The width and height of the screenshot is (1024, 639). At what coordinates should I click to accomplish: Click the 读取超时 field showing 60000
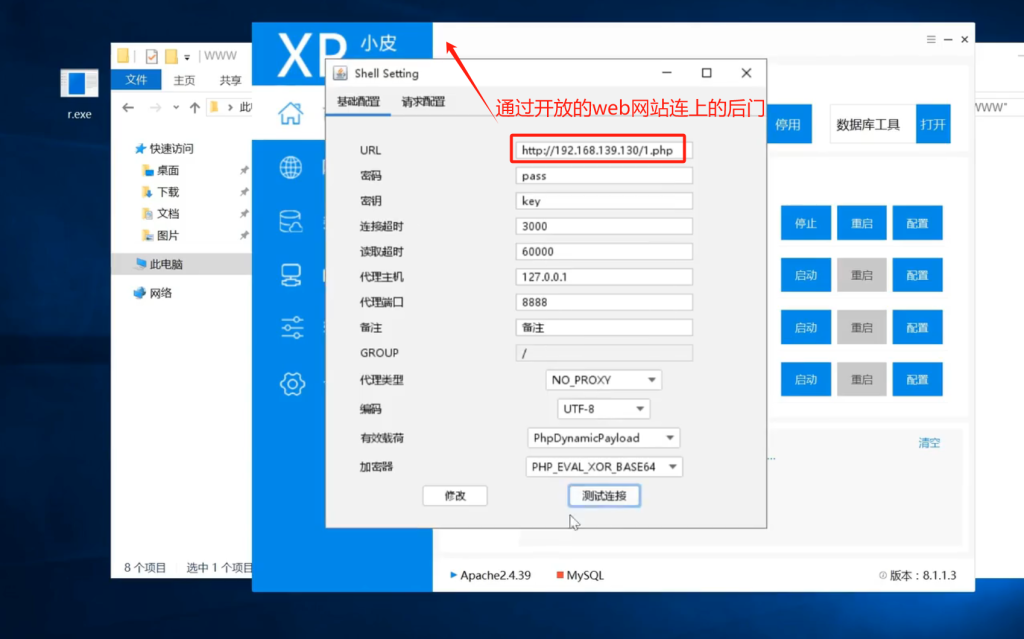tap(603, 252)
